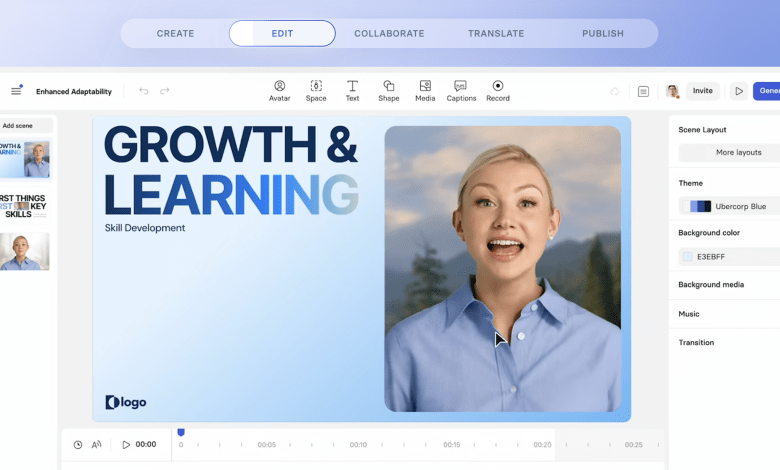Click the undo arrow
780x470 pixels.
tap(144, 91)
